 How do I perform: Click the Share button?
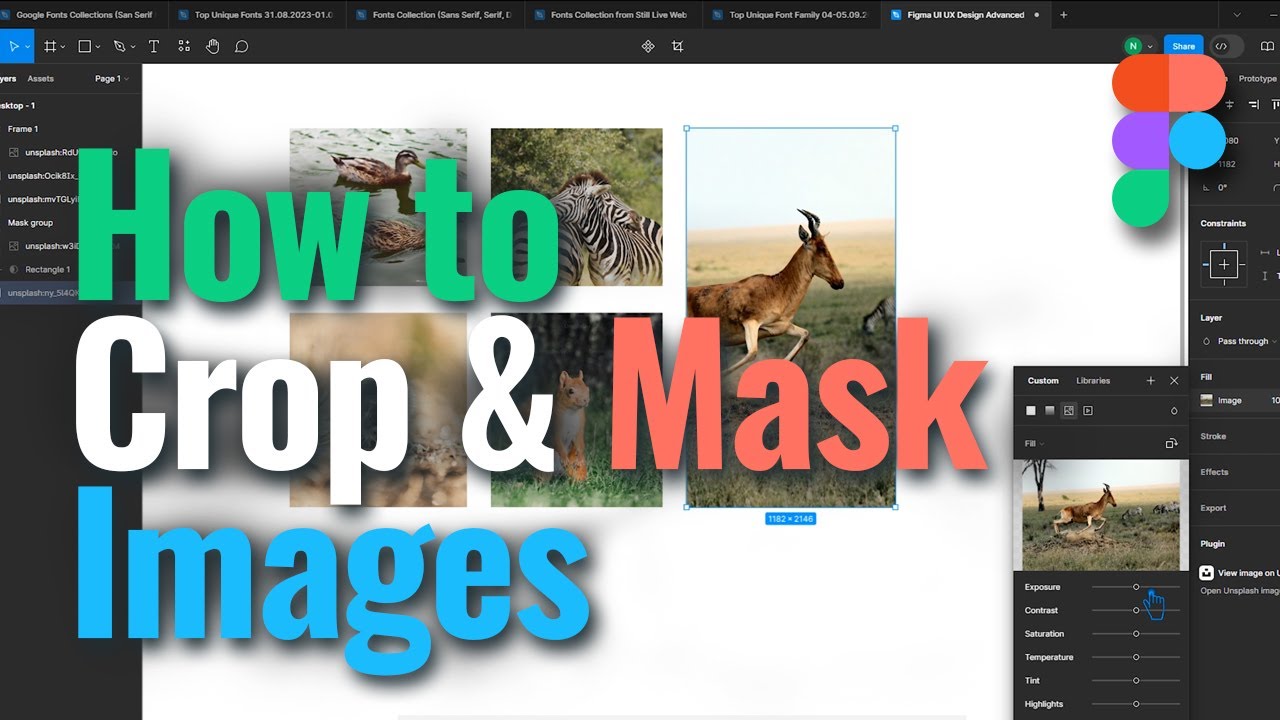pyautogui.click(x=1183, y=46)
